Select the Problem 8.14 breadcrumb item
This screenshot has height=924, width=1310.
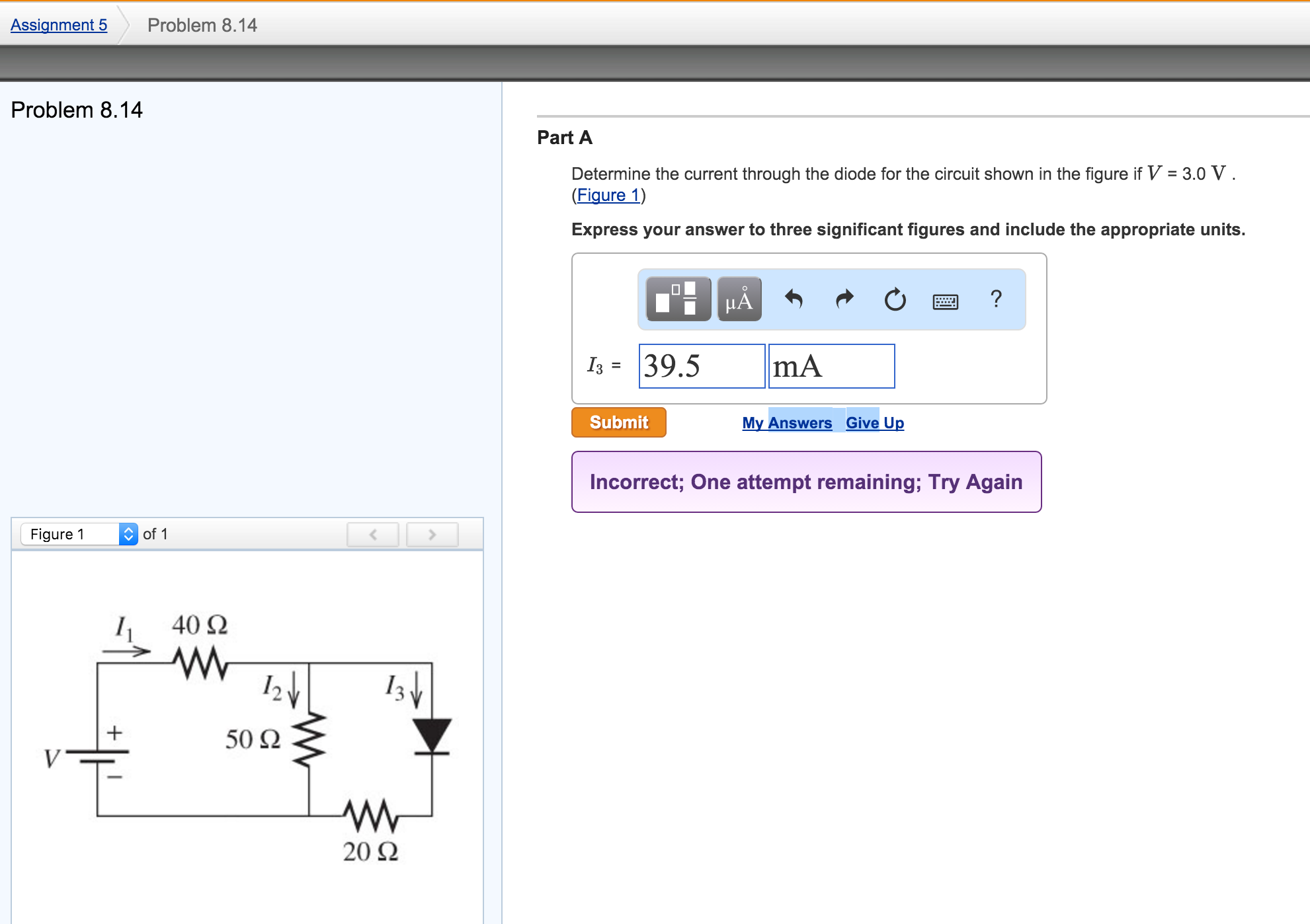click(202, 24)
